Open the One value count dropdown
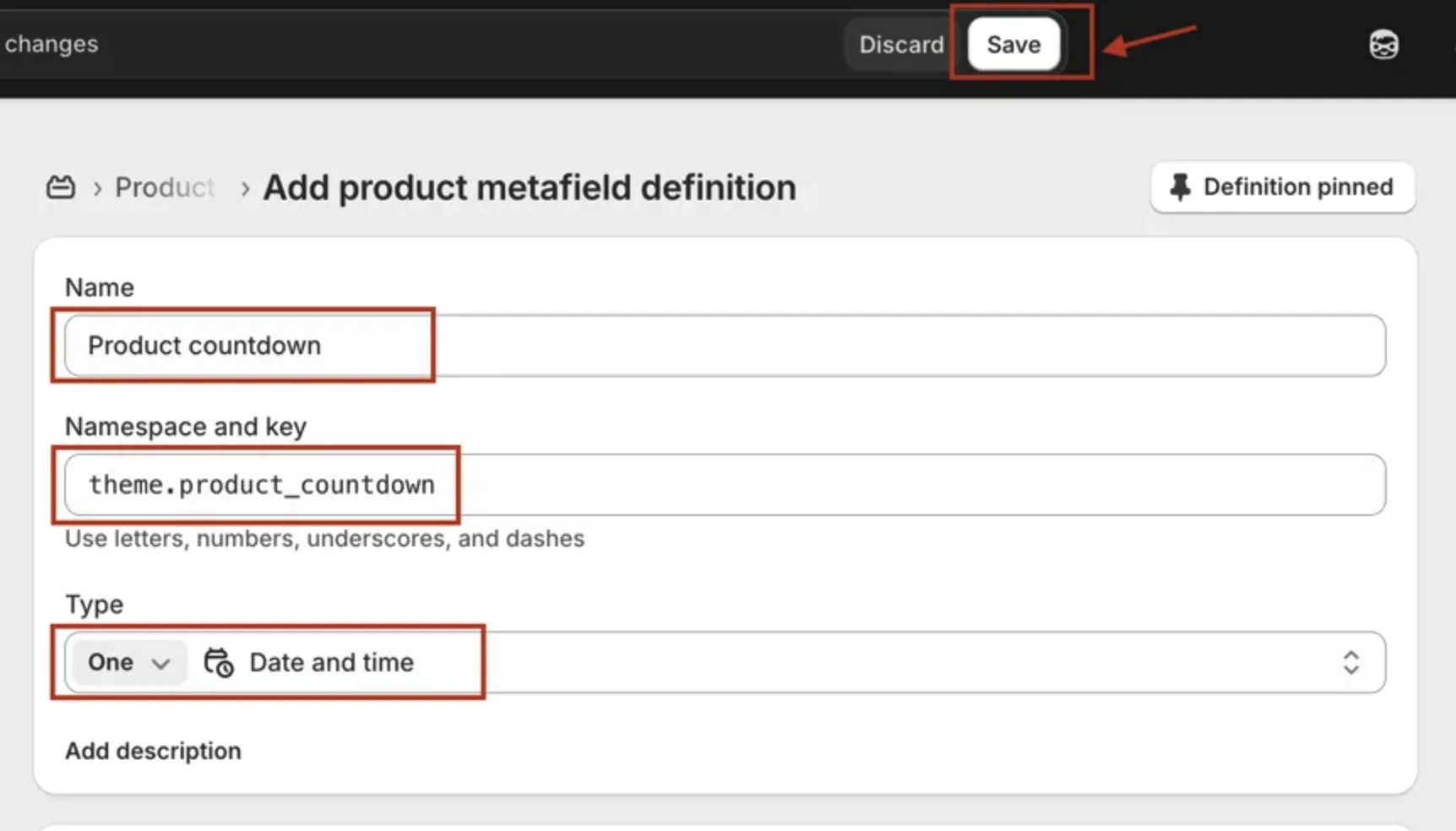 (x=128, y=662)
